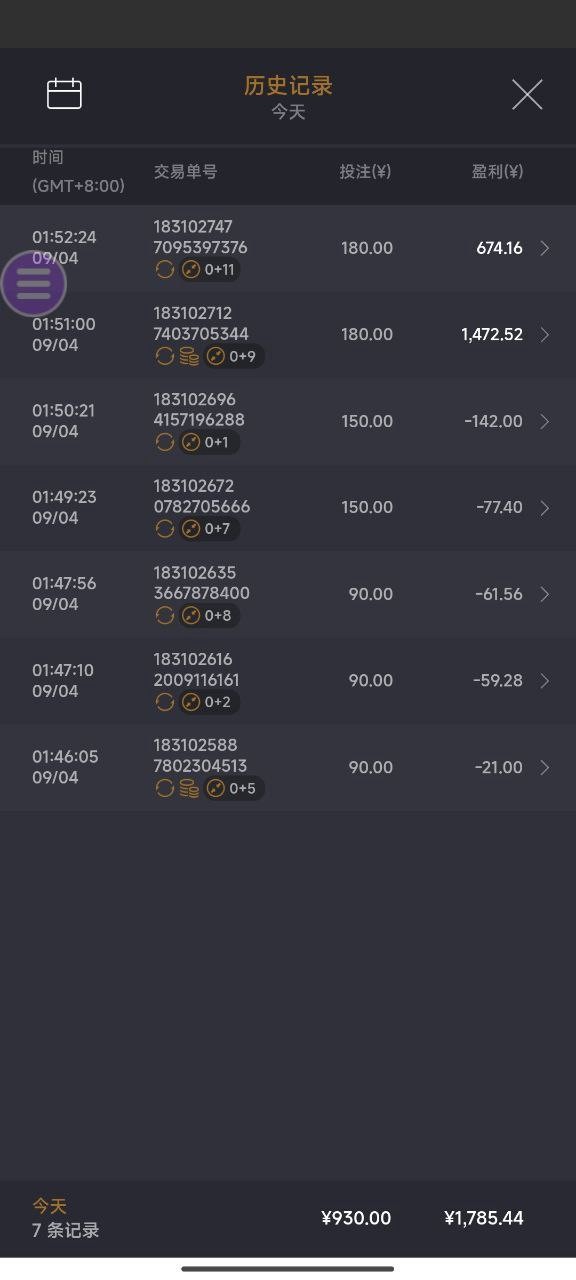The height and width of the screenshot is (1280, 576).
Task: Click refresh icon in 01:47:56 record
Action: tap(165, 615)
